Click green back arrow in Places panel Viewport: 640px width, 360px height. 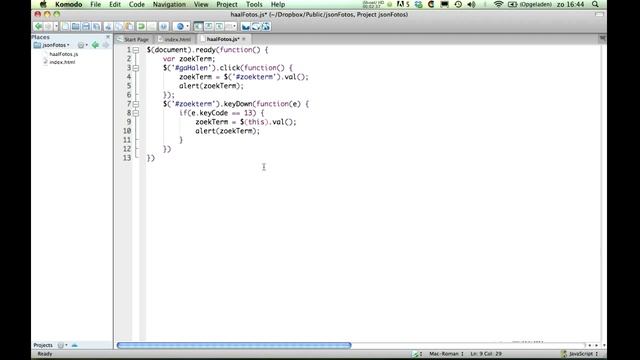tap(95, 45)
